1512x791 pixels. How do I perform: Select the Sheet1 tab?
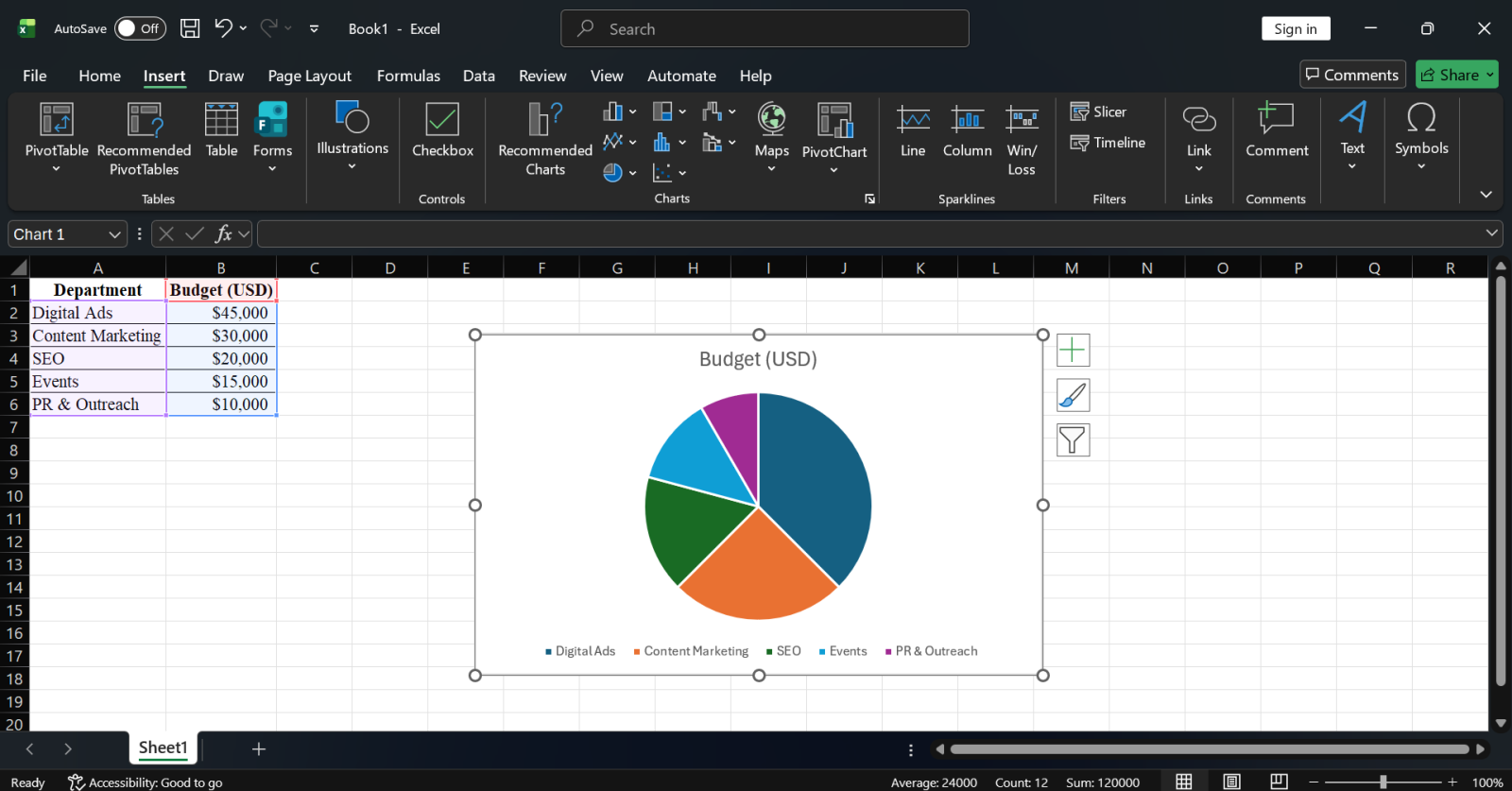(x=163, y=748)
